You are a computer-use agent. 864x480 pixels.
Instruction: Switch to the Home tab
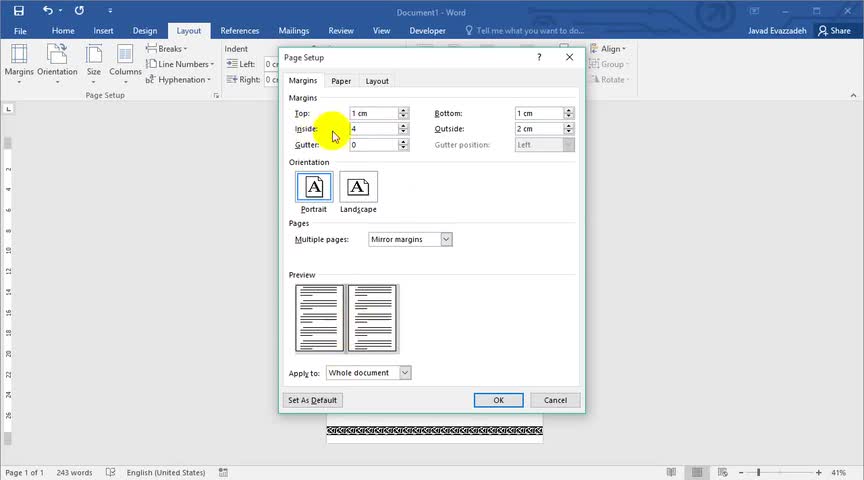tap(63, 31)
